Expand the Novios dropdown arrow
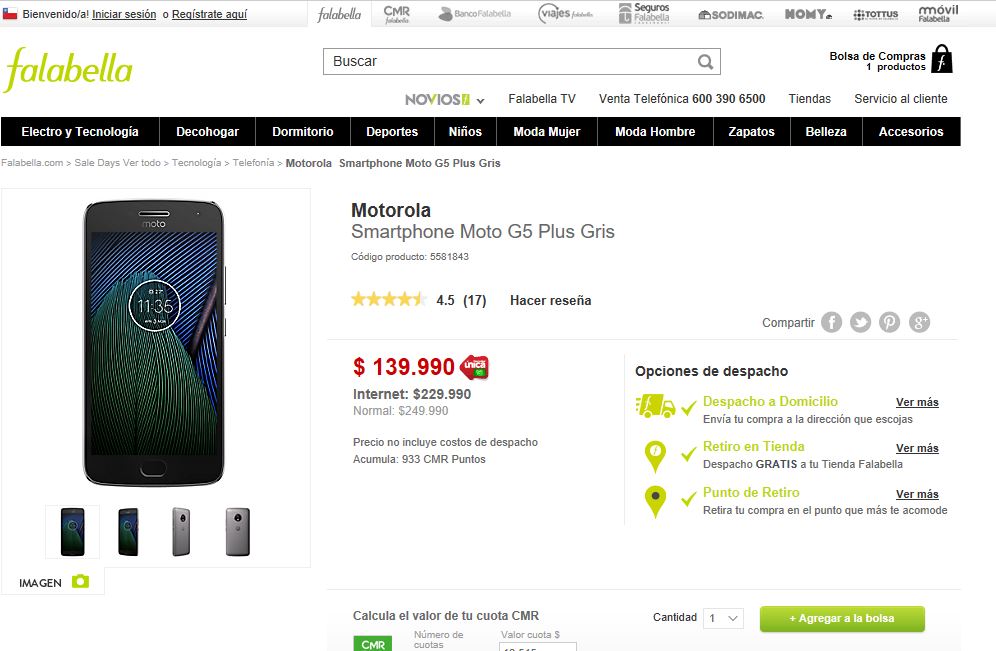Viewport: 996px width, 651px height. click(x=481, y=100)
